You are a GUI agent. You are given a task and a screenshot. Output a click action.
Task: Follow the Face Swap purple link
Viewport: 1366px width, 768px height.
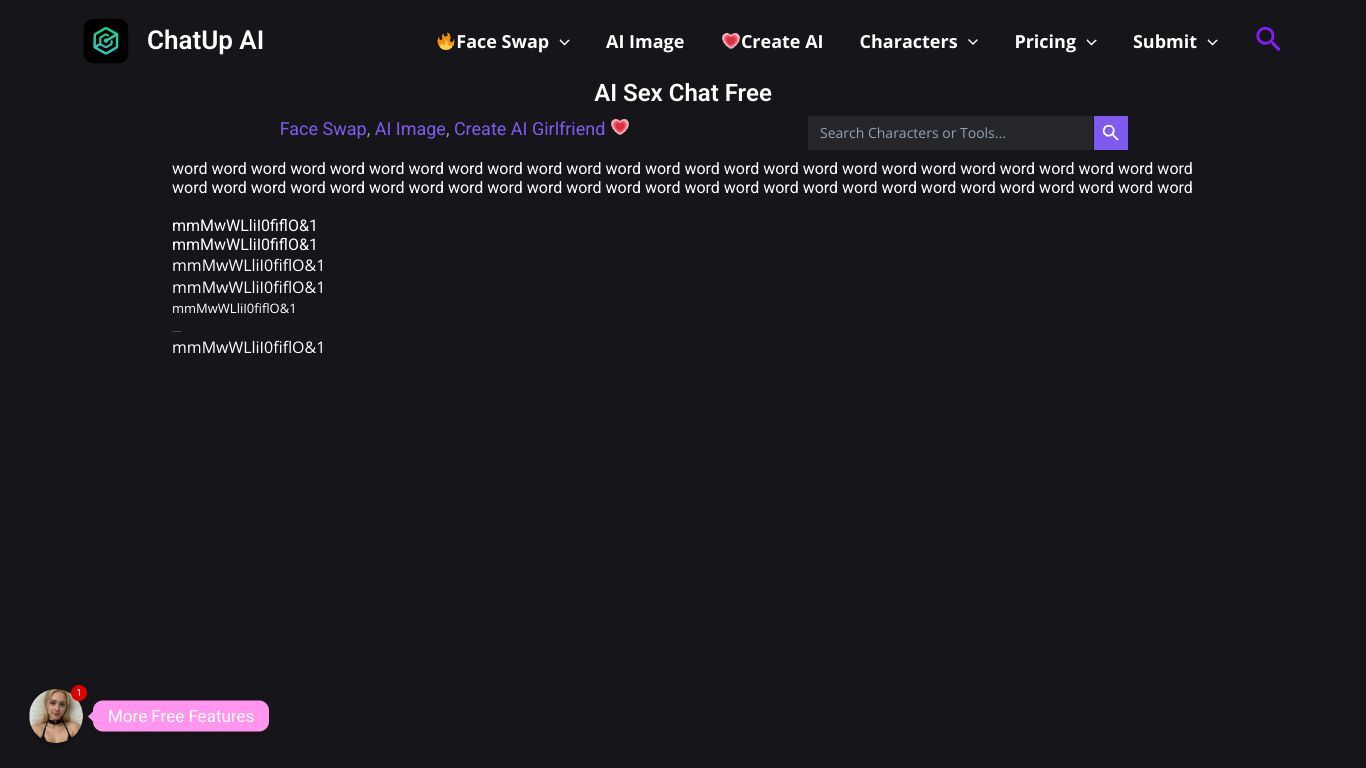pos(323,129)
